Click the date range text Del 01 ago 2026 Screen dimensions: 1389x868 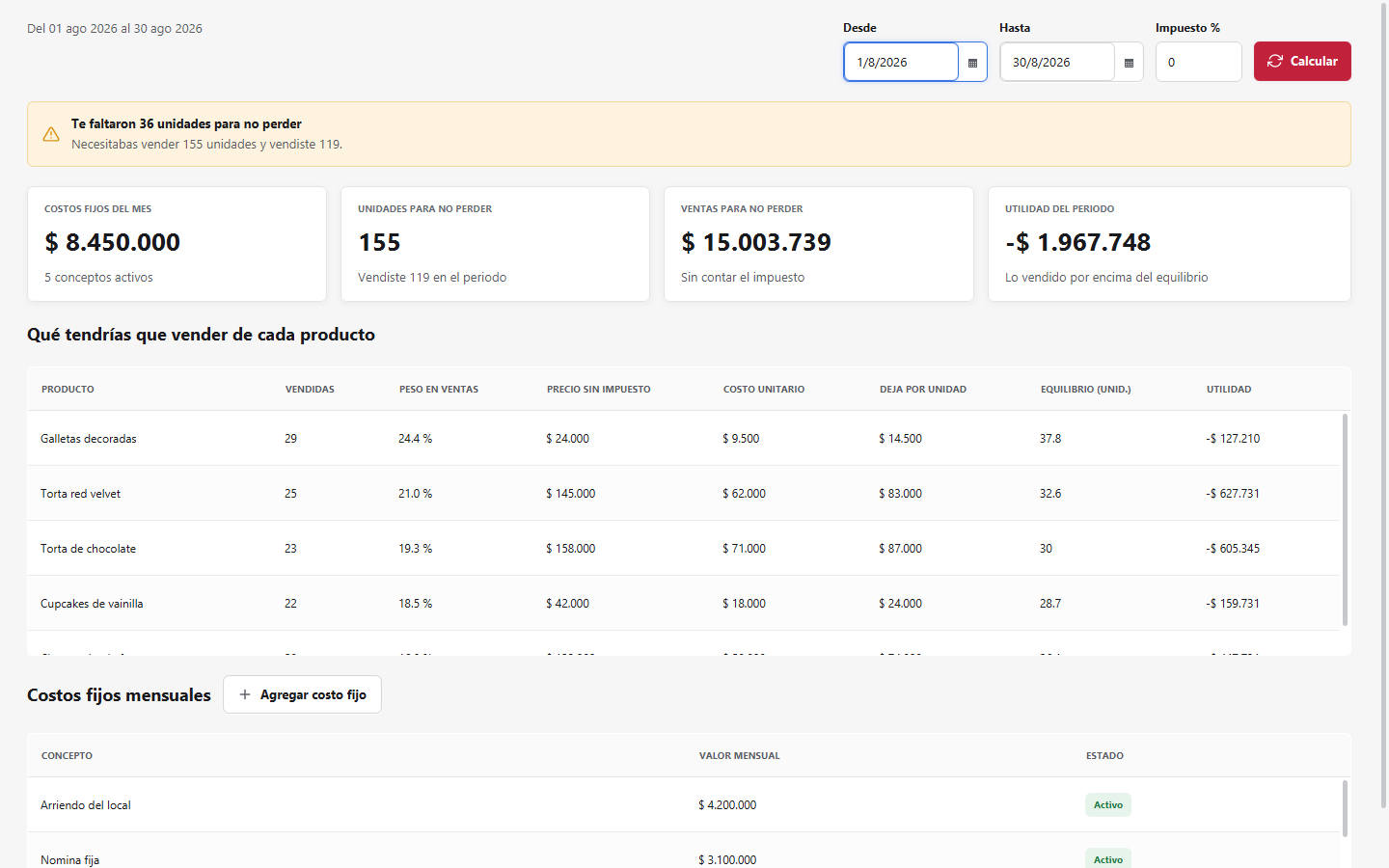tap(115, 29)
